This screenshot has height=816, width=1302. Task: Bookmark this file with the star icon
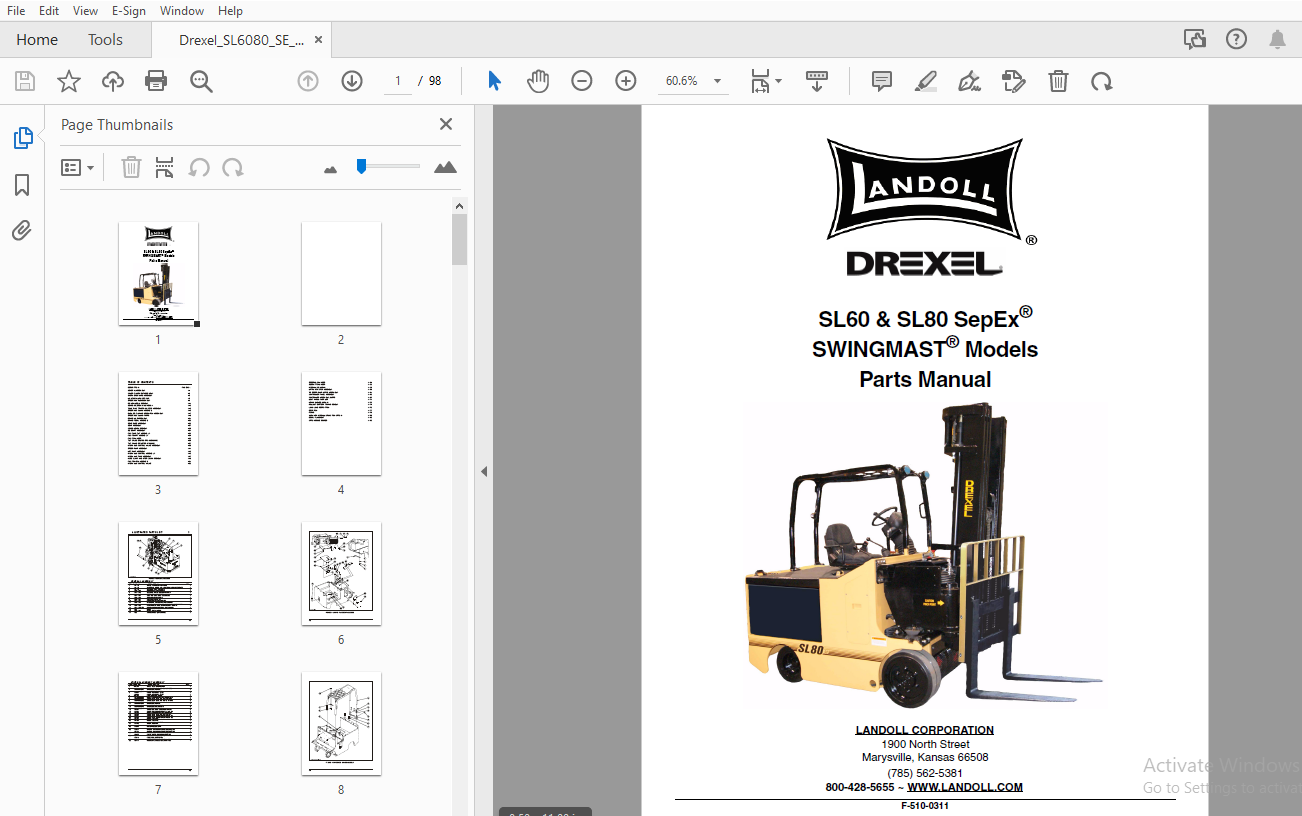69,81
